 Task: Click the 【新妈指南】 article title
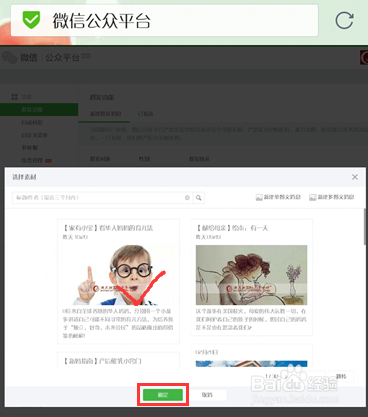102,361
